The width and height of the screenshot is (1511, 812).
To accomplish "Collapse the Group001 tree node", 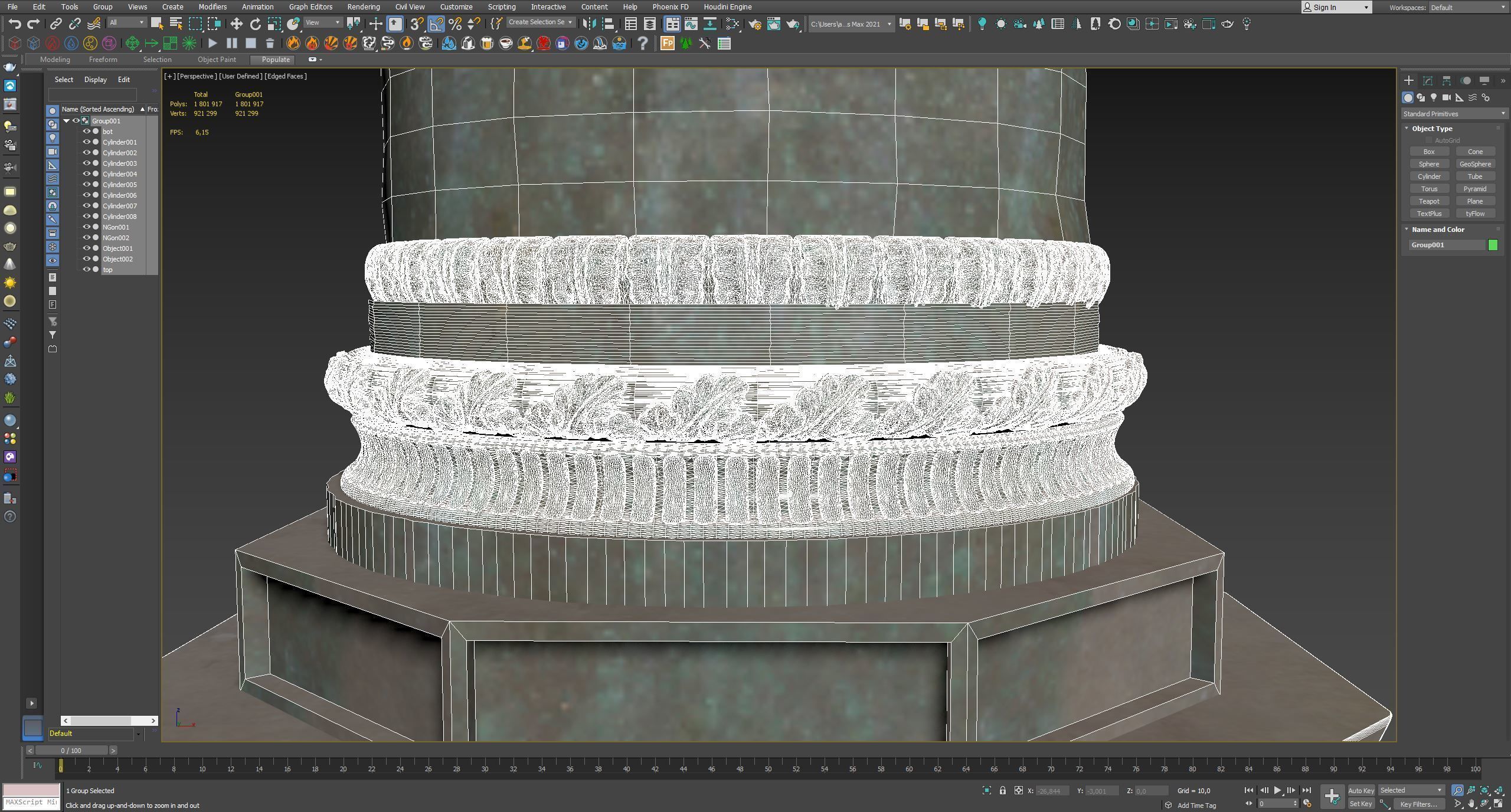I will click(67, 121).
